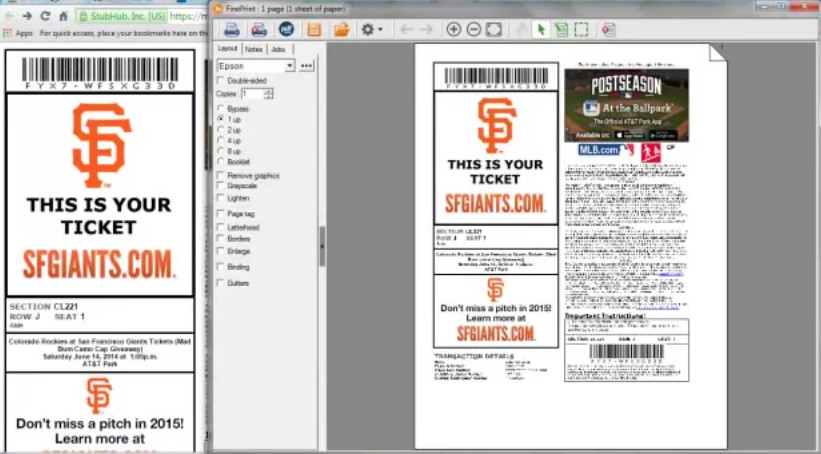Screen dimensions: 821x454
Task: Select the 4 up layout option
Action: click(x=220, y=140)
